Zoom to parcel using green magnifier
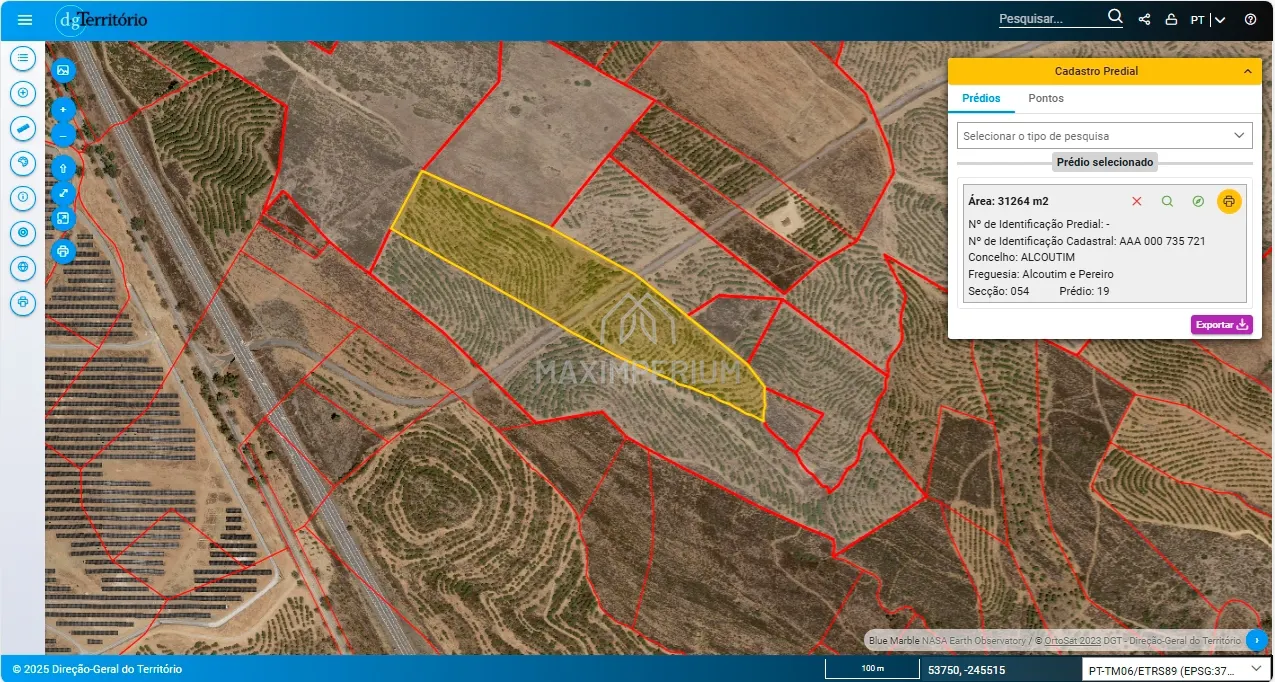Image resolution: width=1275 pixels, height=682 pixels. tap(1167, 201)
